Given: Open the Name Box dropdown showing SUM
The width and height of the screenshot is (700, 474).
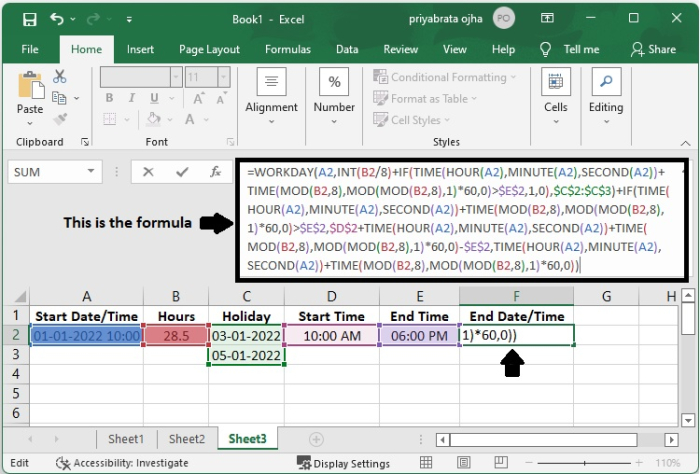Looking at the screenshot, I should point(91,171).
